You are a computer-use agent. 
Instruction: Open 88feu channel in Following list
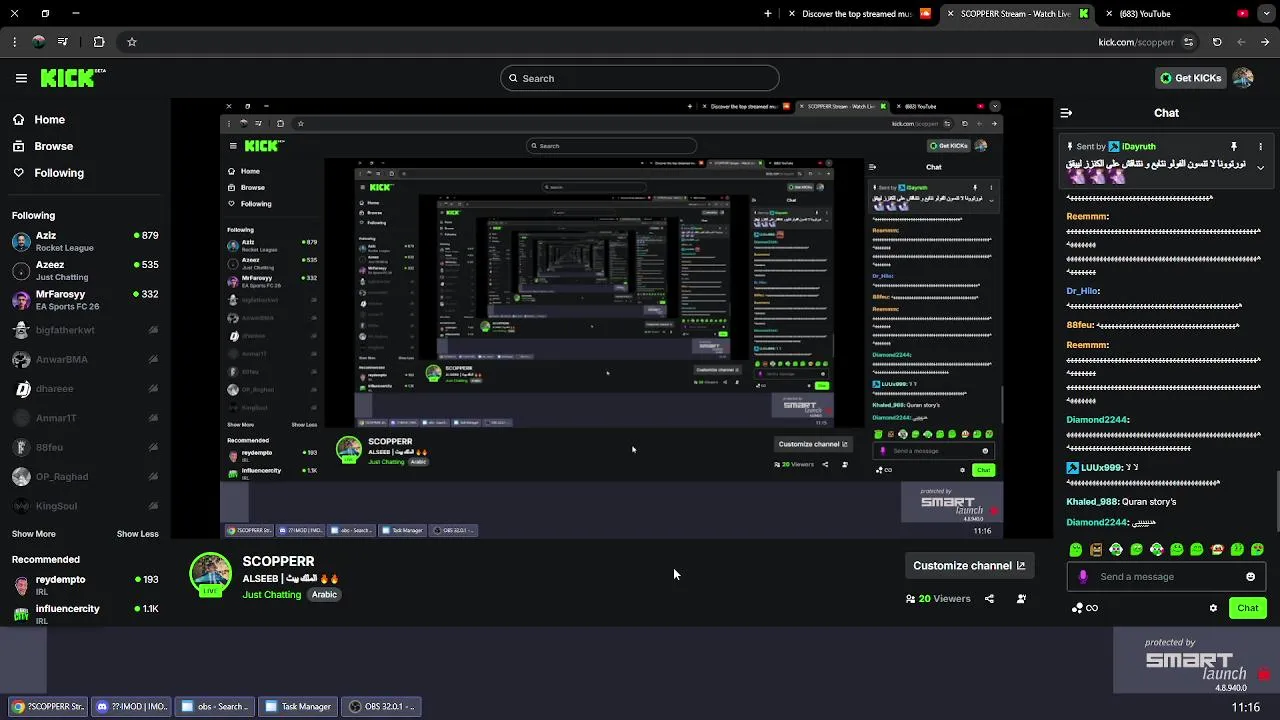pyautogui.click(x=85, y=447)
